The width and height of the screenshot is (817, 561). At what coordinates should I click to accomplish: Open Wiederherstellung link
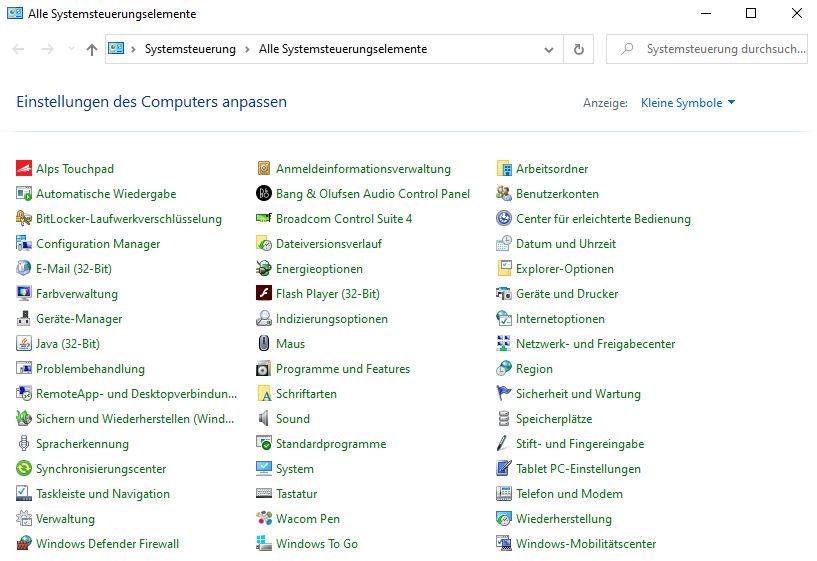564,519
